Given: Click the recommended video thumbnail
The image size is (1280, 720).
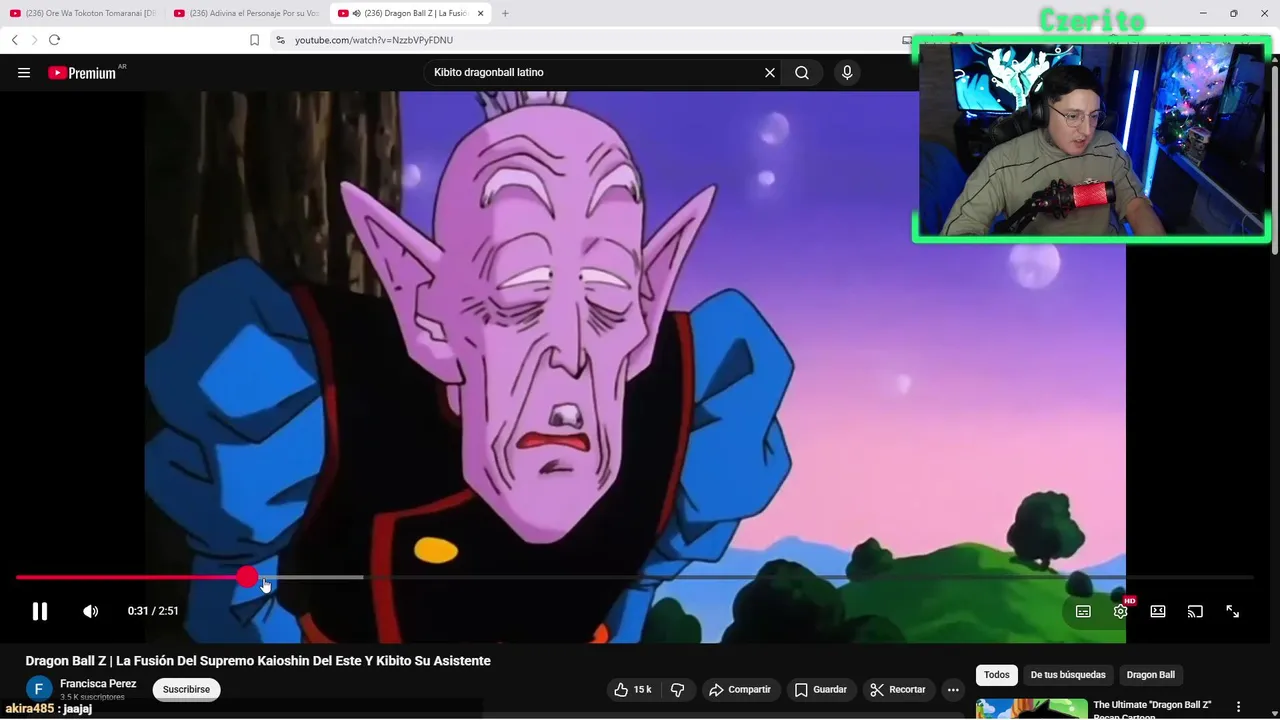Looking at the screenshot, I should tap(1032, 709).
